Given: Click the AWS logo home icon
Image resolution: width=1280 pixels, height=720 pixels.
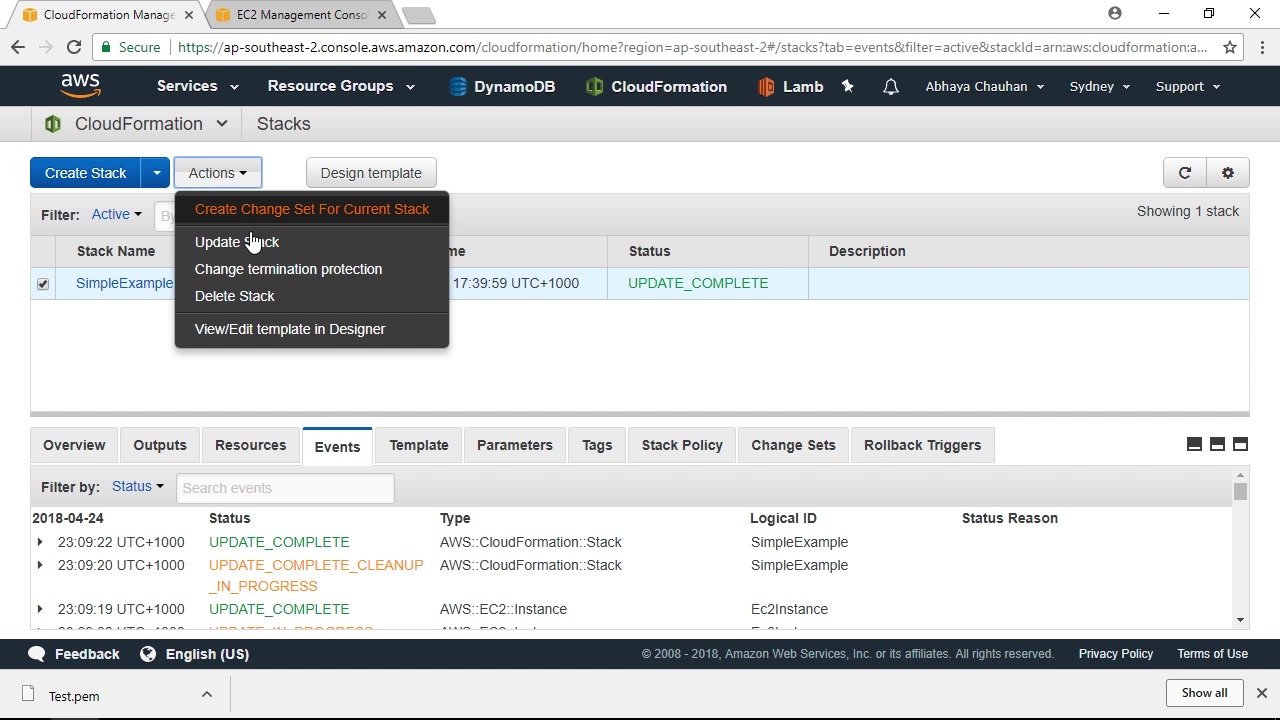Looking at the screenshot, I should 80,86.
